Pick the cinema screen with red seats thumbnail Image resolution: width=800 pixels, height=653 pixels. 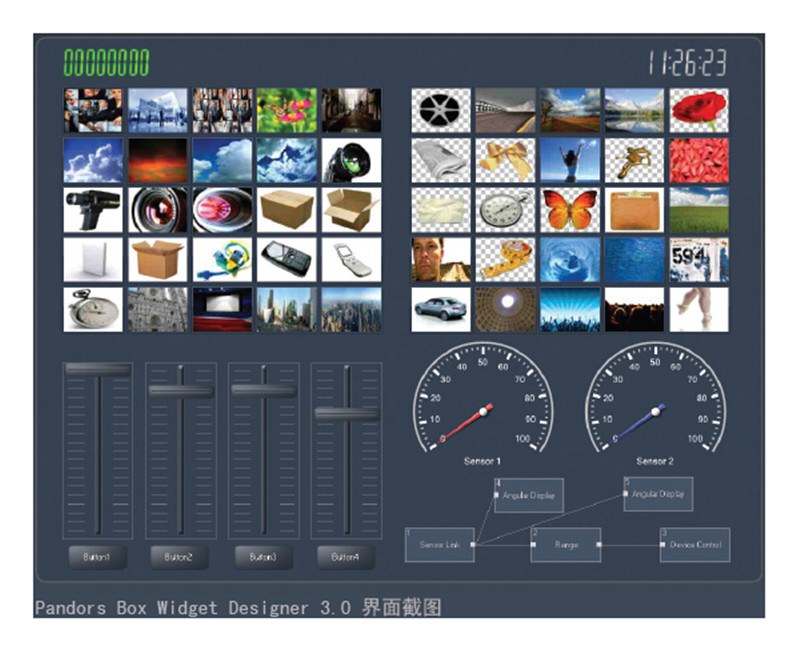222,310
